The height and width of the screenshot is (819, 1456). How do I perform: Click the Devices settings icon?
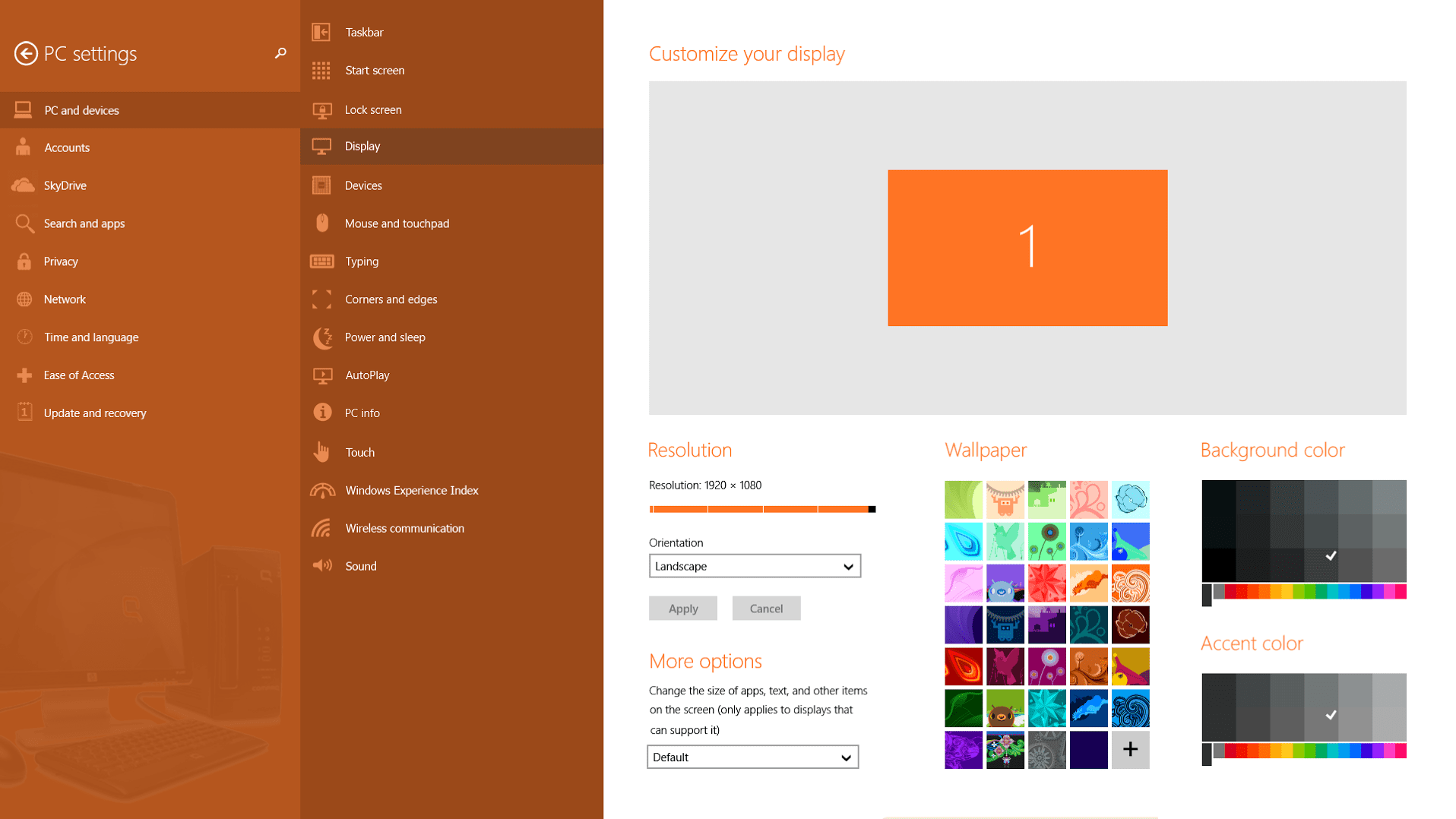321,185
